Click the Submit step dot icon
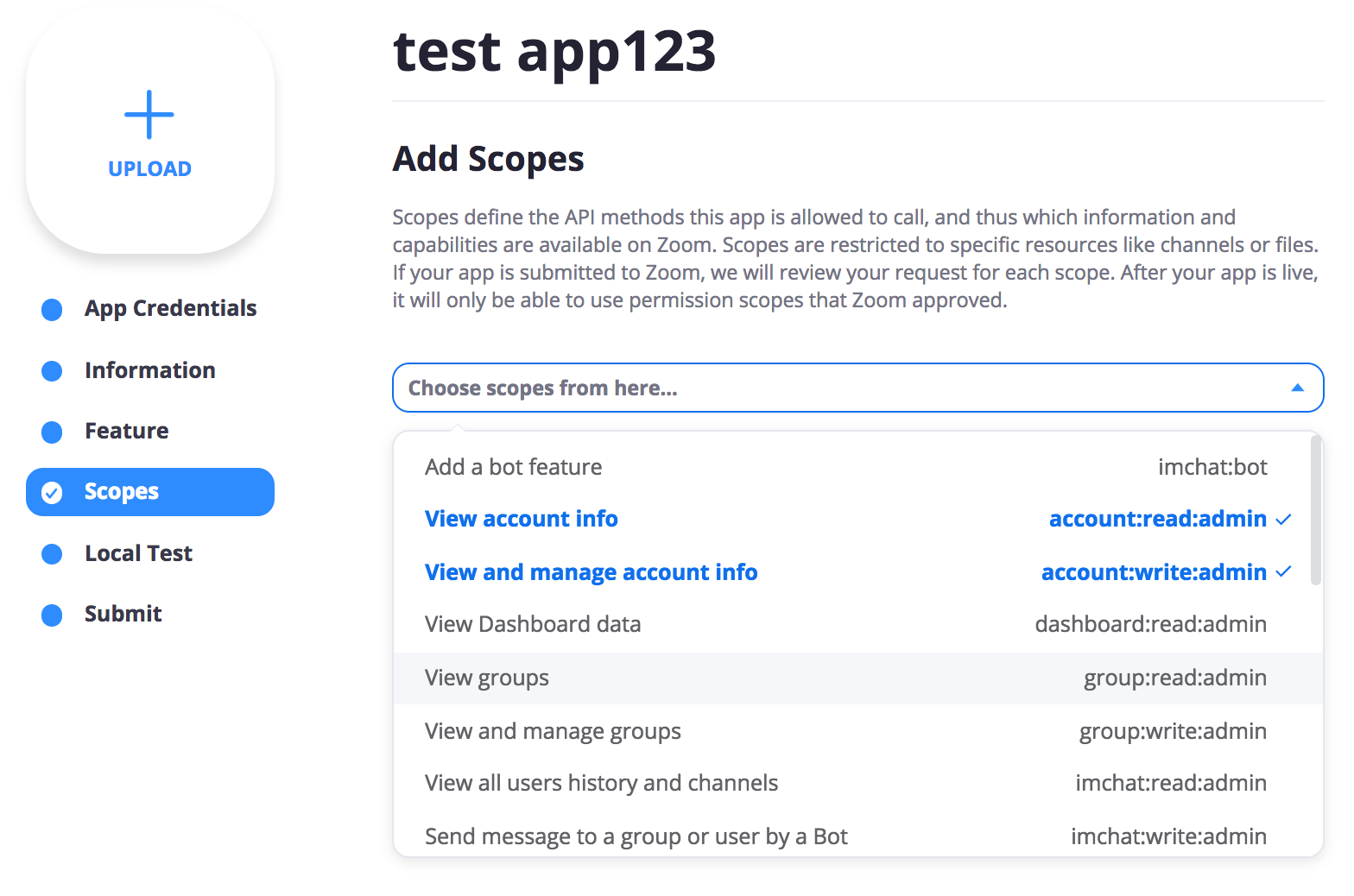1354x896 pixels. [52, 615]
